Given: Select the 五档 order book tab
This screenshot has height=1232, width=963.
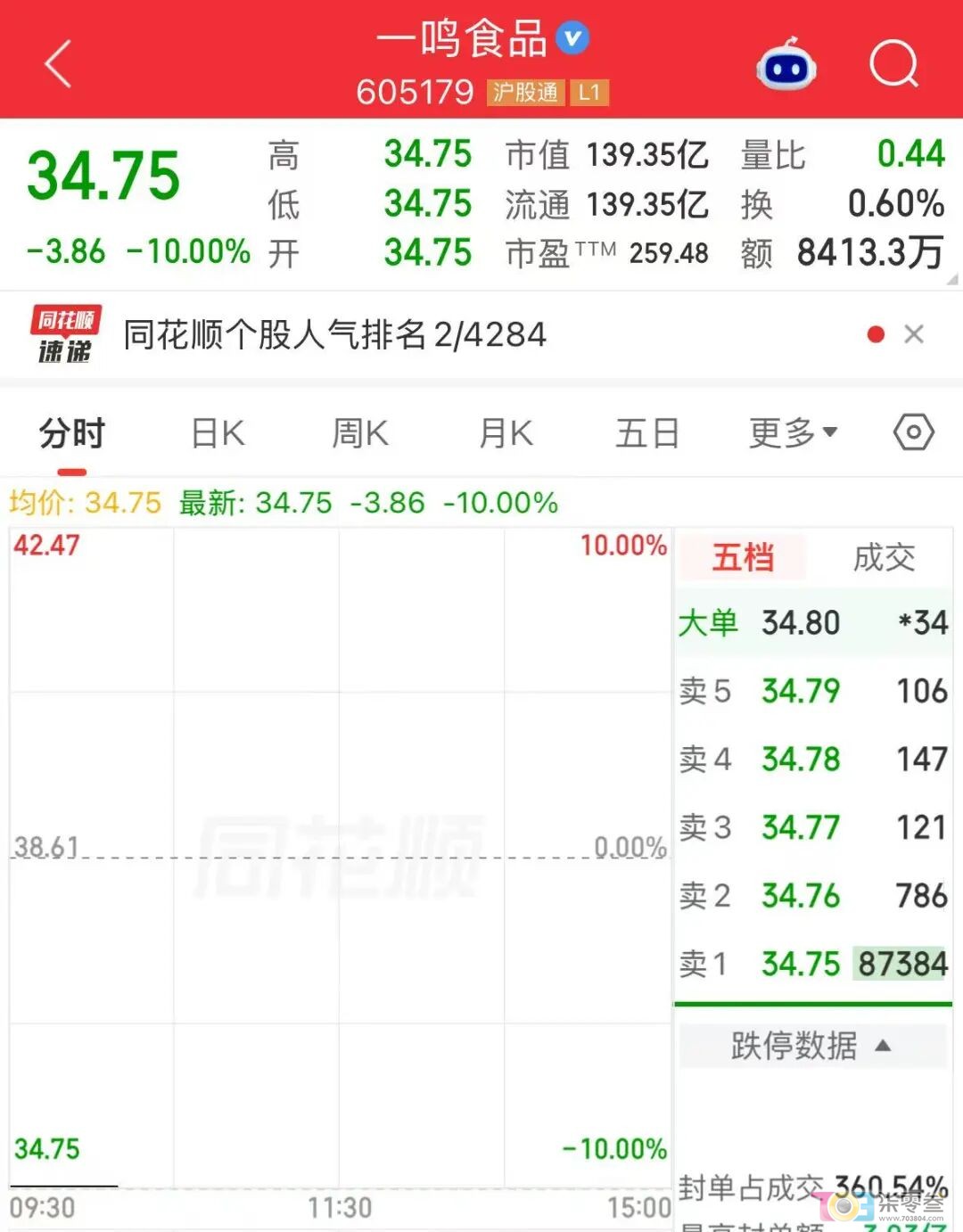Looking at the screenshot, I should 743,557.
